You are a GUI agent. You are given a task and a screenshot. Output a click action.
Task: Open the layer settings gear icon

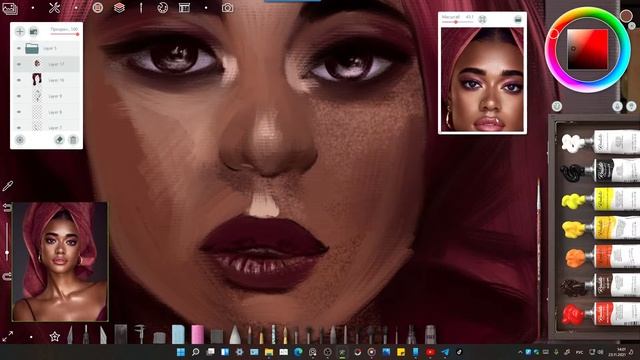point(20,140)
